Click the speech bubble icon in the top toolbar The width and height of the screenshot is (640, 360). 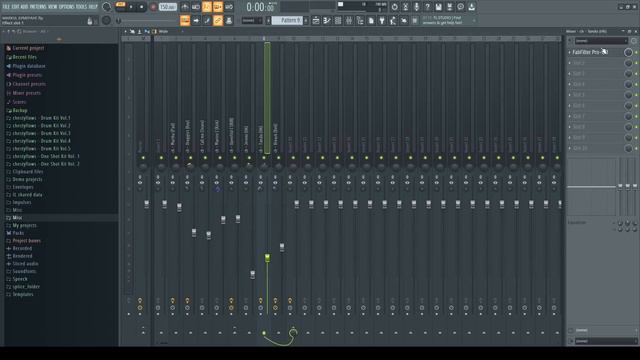[x=460, y=7]
